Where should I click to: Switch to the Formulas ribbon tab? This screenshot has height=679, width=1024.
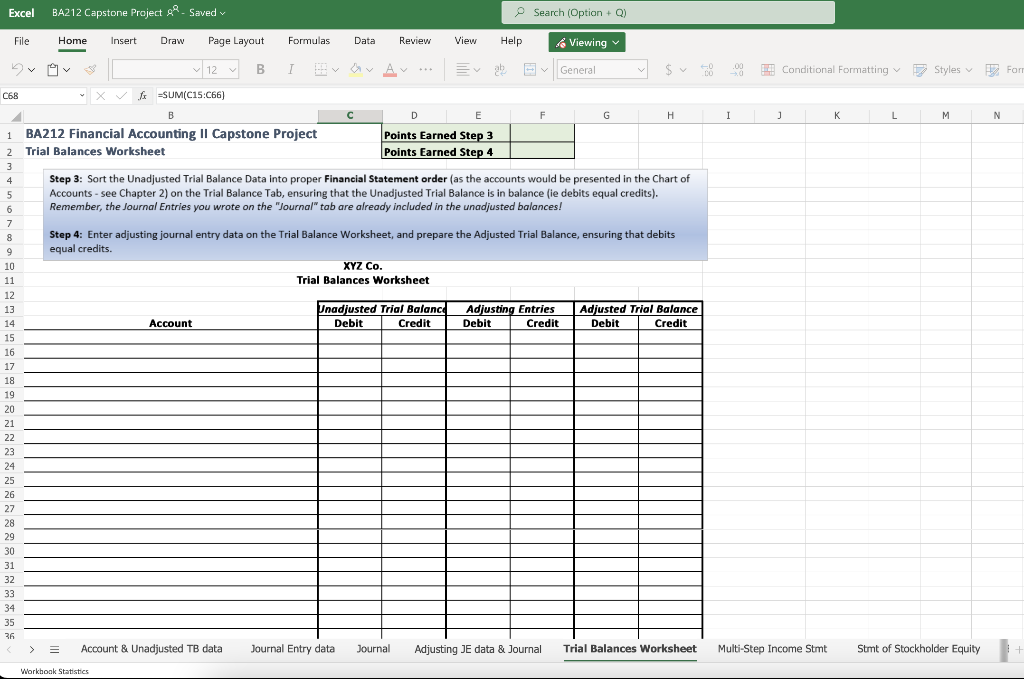tap(309, 41)
